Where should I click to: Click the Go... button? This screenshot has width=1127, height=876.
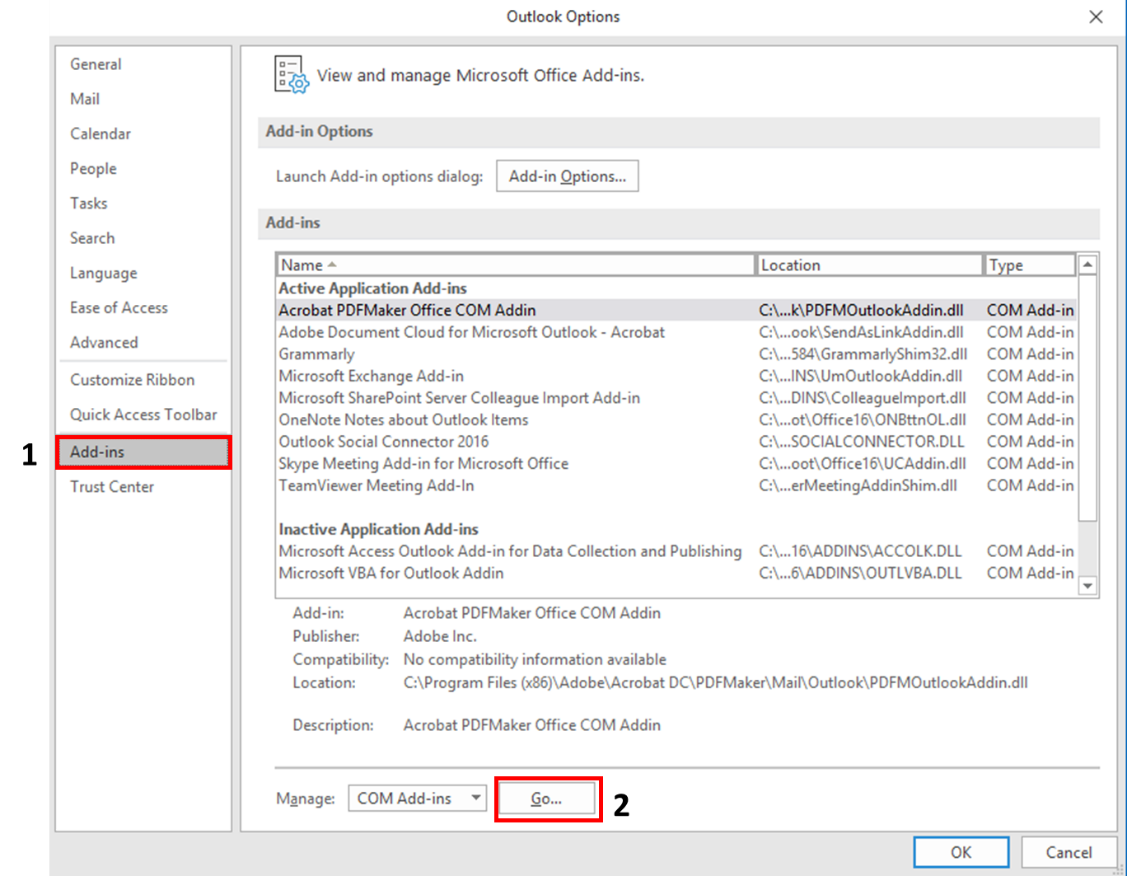coord(546,798)
